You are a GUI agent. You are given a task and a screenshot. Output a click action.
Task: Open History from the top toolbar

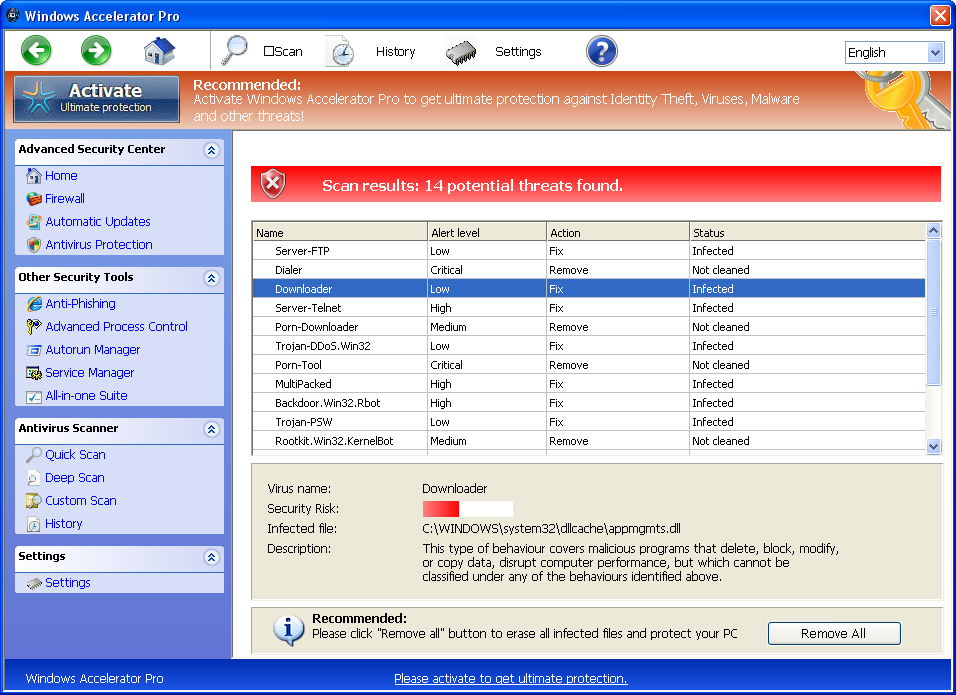click(x=395, y=52)
